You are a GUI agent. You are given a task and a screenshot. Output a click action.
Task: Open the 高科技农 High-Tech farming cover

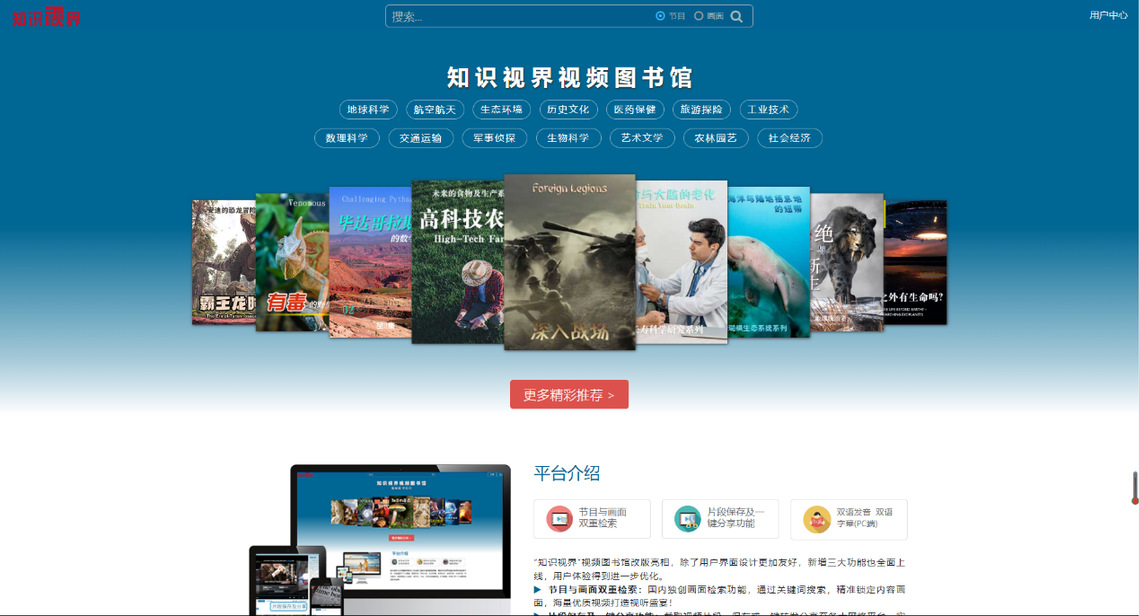point(458,262)
